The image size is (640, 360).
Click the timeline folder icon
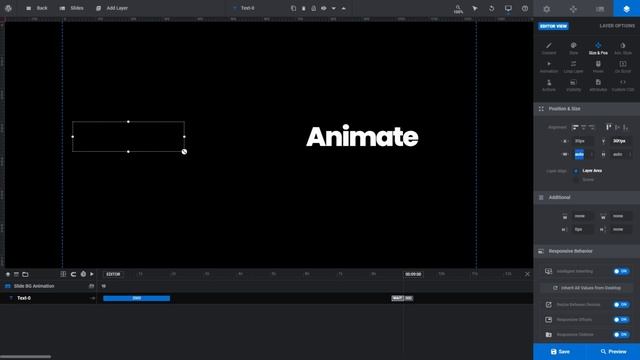pos(25,274)
